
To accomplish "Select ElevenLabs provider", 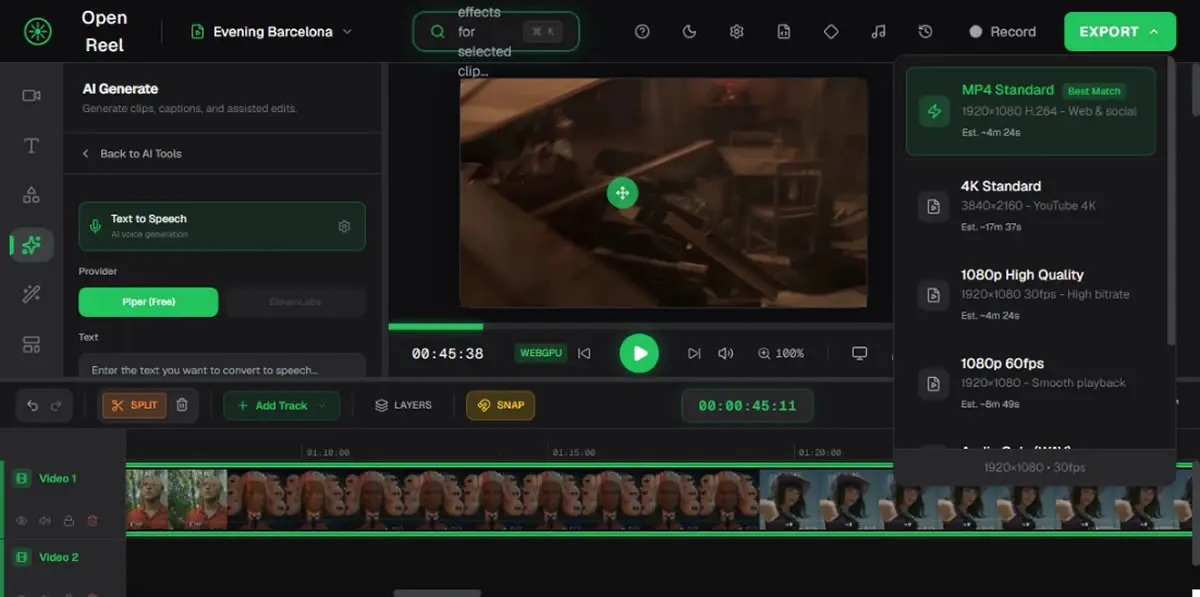I will click(x=295, y=302).
